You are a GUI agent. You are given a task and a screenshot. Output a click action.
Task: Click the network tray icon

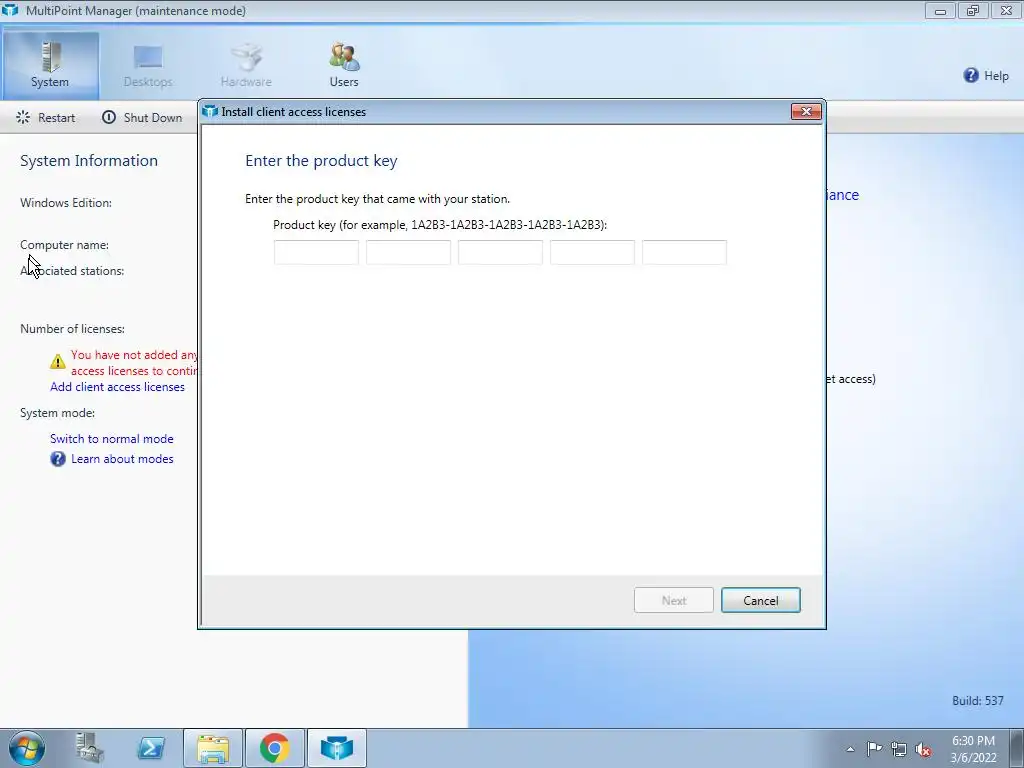point(899,749)
